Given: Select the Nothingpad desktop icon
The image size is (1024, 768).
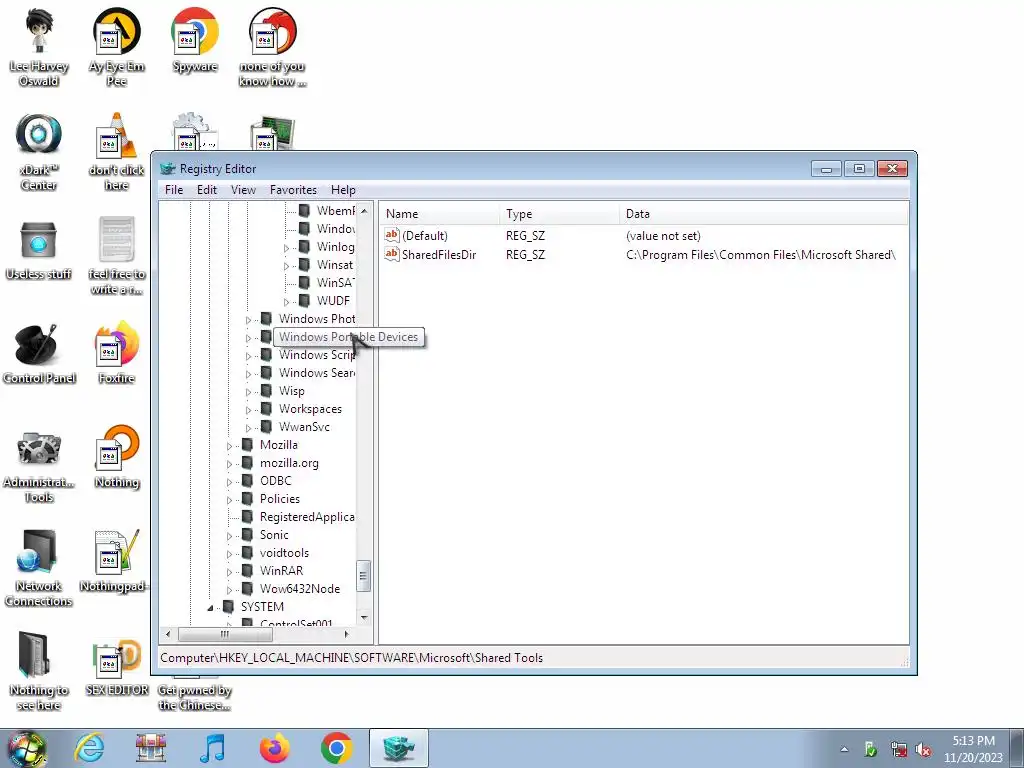Looking at the screenshot, I should click(116, 562).
